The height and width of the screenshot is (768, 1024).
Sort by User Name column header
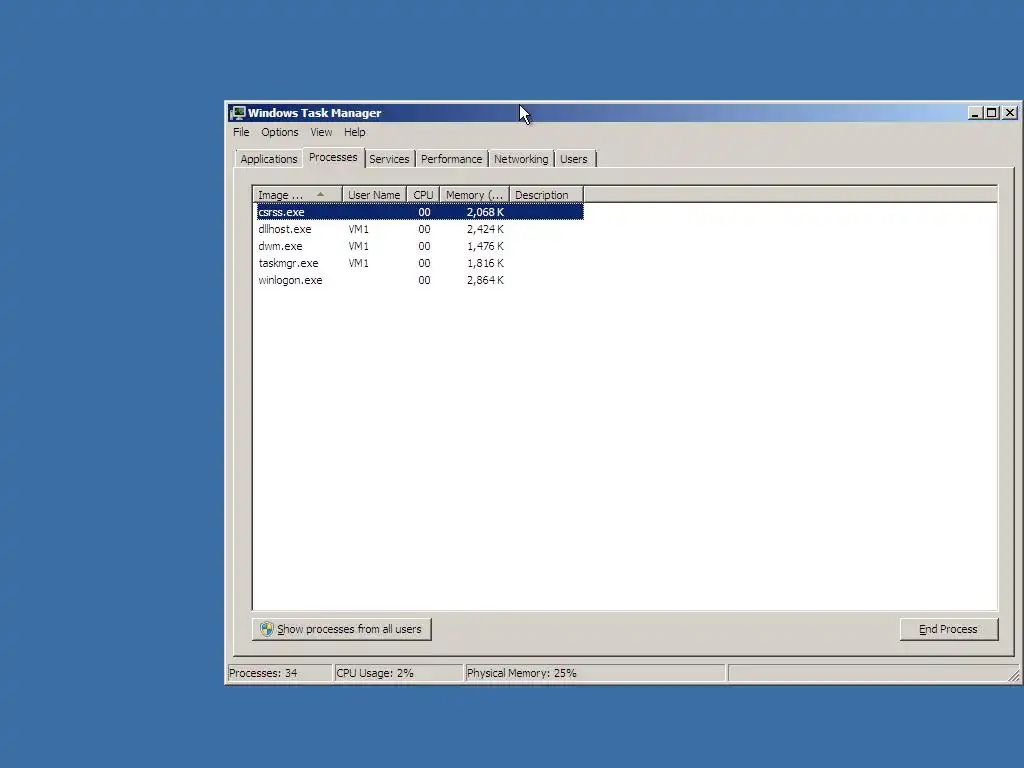tap(374, 195)
